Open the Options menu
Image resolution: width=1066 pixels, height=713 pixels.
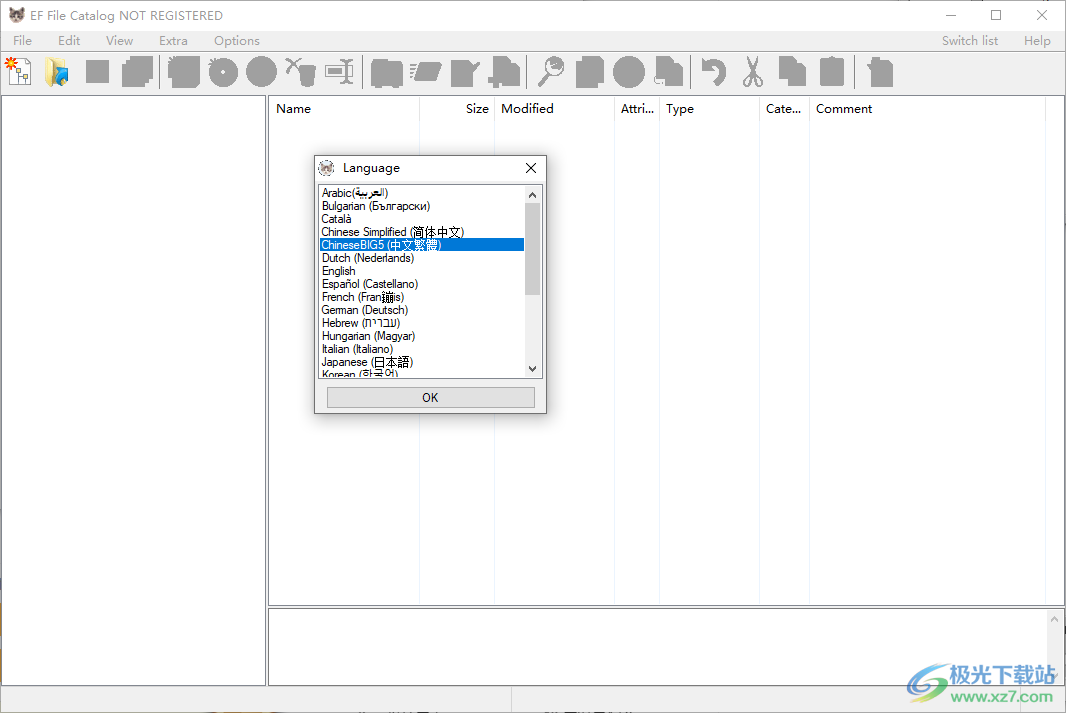pyautogui.click(x=237, y=41)
